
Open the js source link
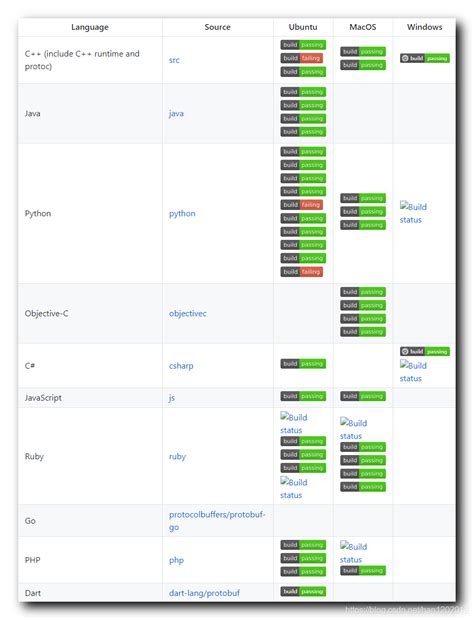(x=172, y=398)
